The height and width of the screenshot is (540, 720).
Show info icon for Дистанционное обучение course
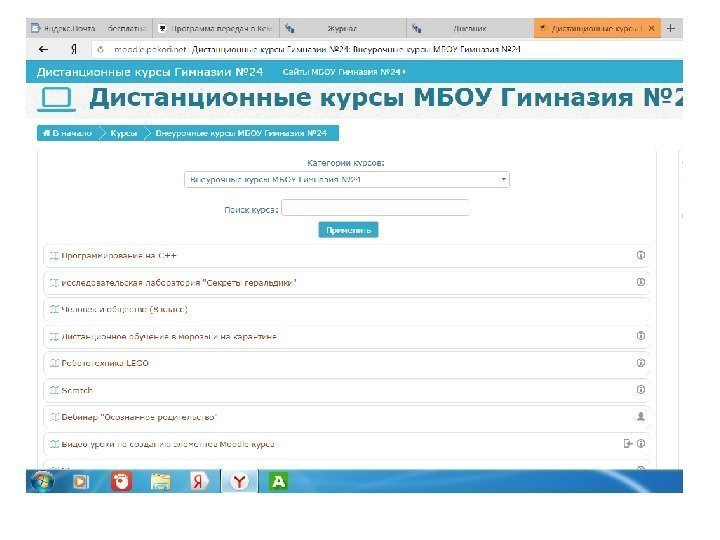pos(641,336)
